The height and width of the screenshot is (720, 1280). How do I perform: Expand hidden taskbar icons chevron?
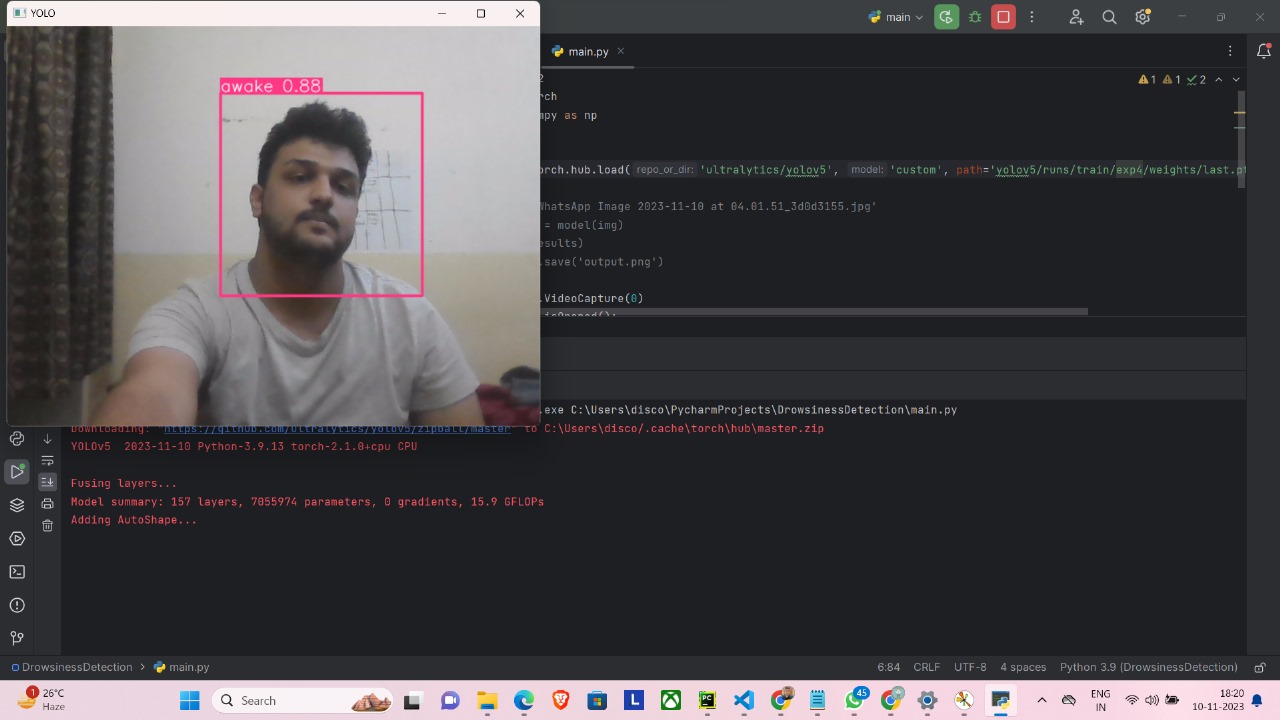pos(1041,700)
